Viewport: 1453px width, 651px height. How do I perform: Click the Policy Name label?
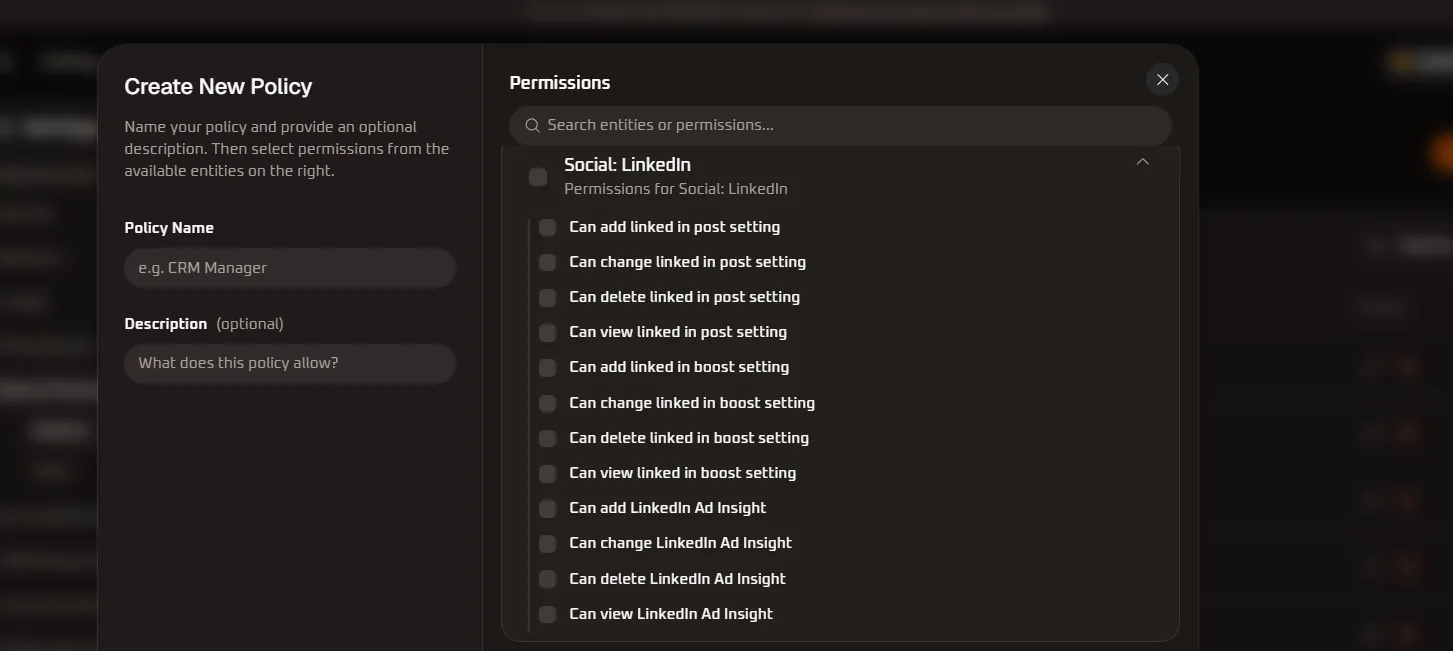pos(169,228)
